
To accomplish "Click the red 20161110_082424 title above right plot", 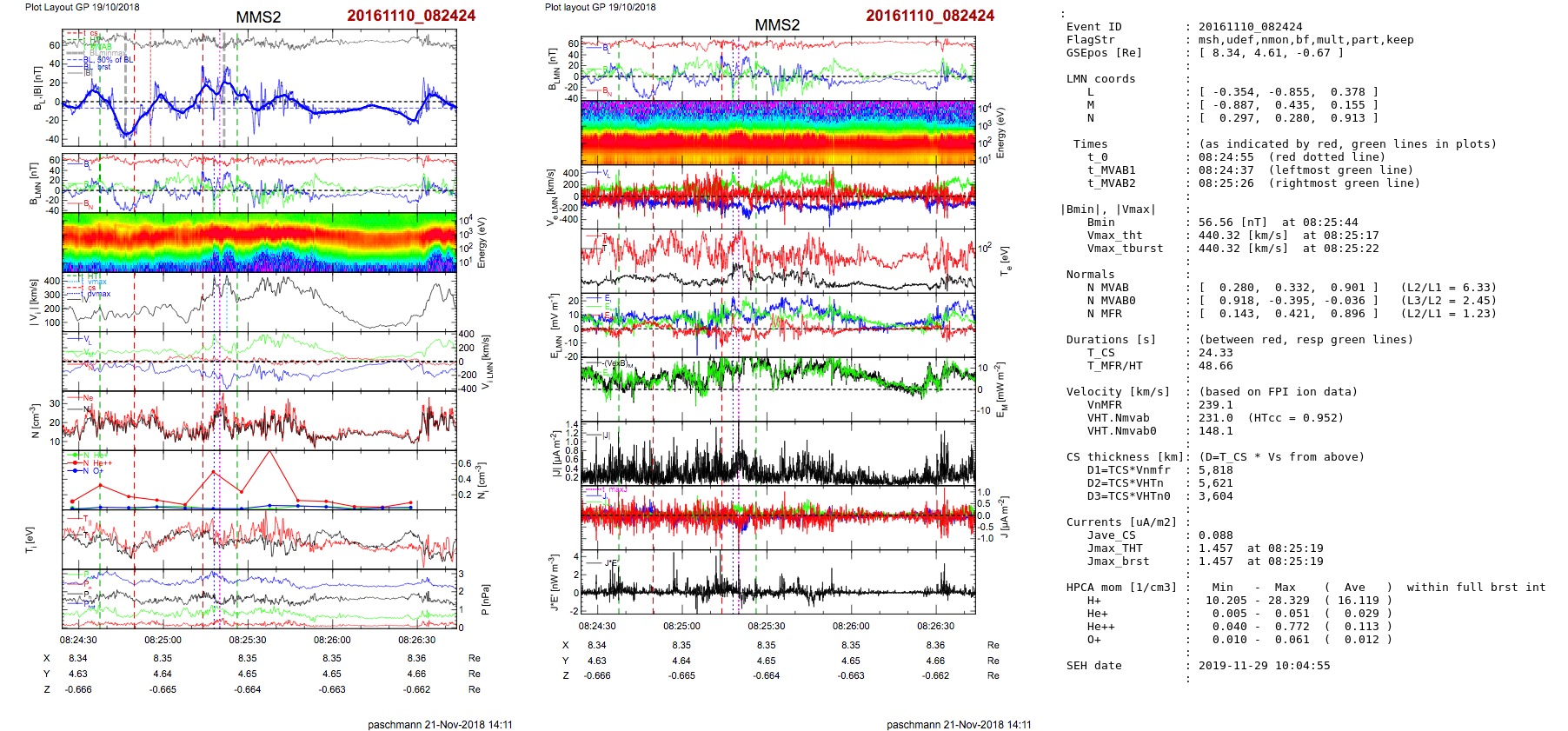I will coord(929,16).
